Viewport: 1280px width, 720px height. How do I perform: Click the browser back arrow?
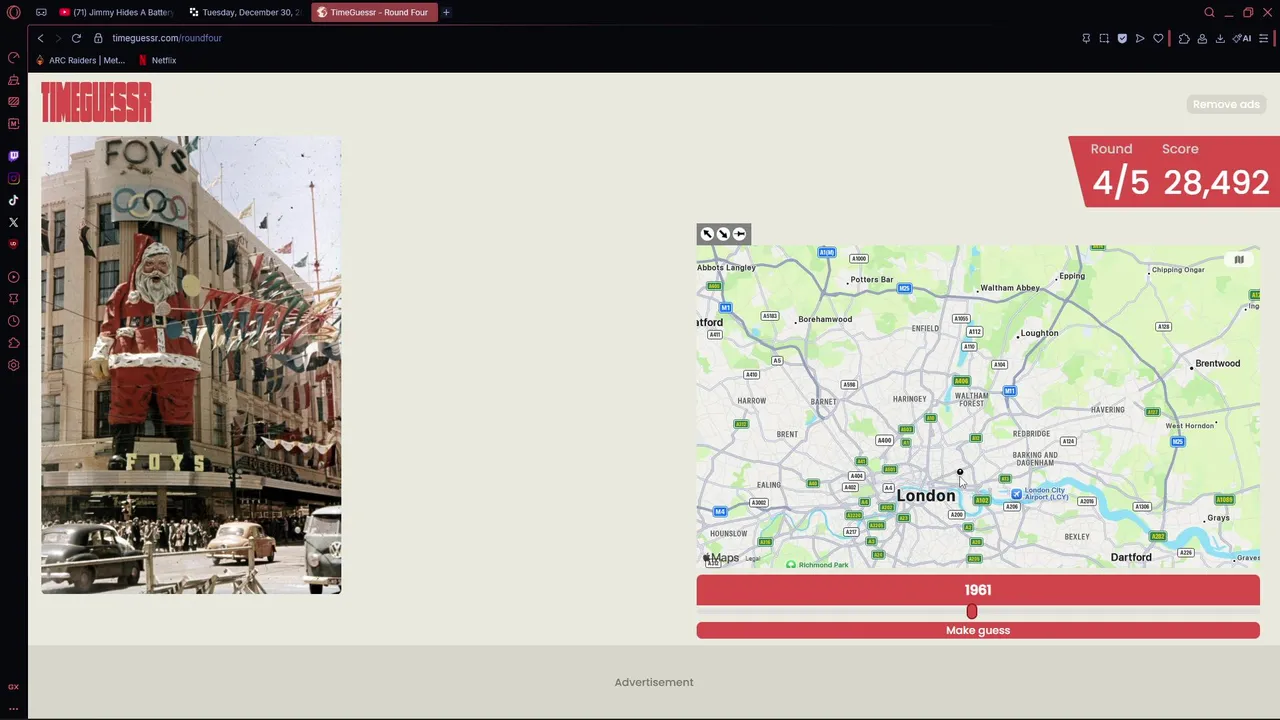click(x=40, y=38)
